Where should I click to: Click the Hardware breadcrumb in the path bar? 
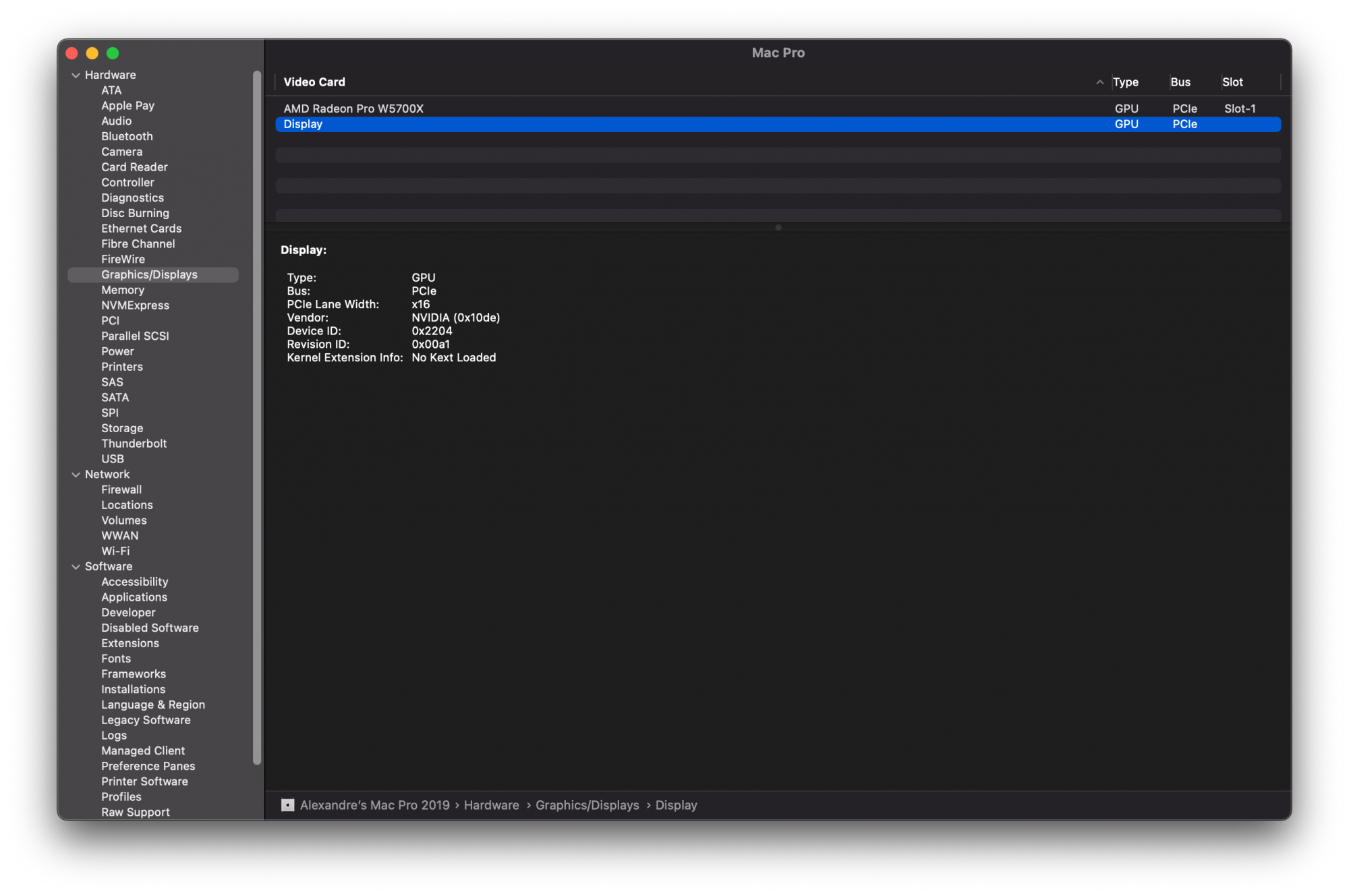[x=491, y=805]
